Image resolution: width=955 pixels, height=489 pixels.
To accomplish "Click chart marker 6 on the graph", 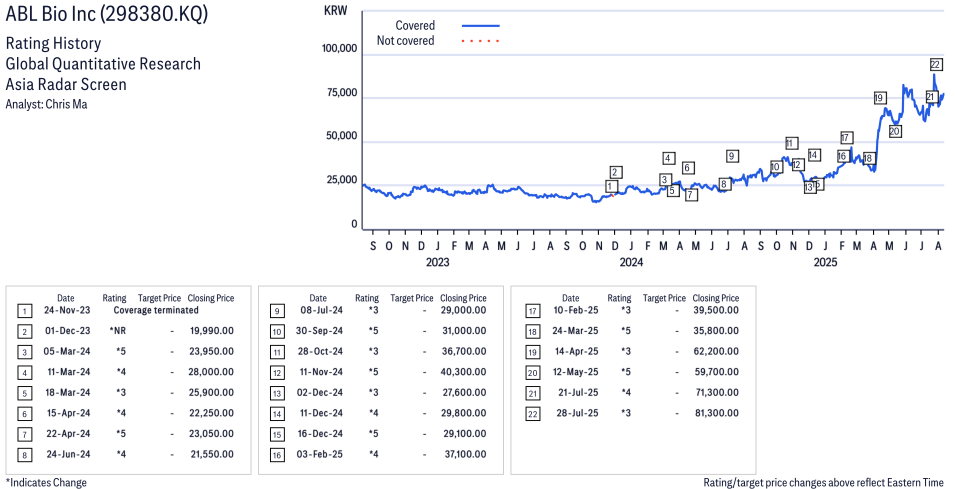I will coord(687,168).
